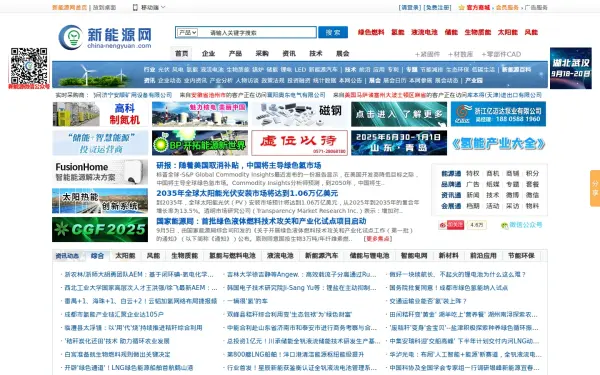This screenshot has height=375, width=600.
Task: Open the +材数库 link
Action: 460,54
